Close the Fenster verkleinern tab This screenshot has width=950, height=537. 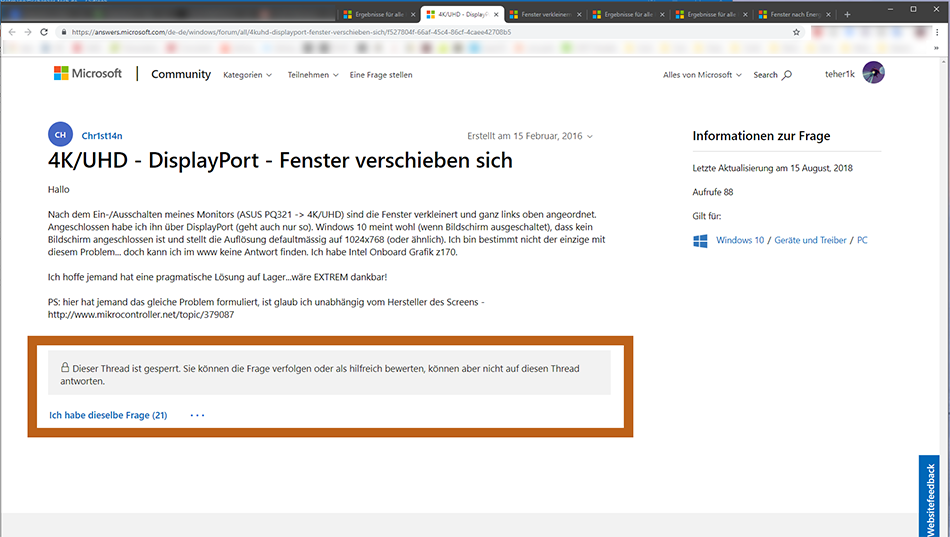579,15
